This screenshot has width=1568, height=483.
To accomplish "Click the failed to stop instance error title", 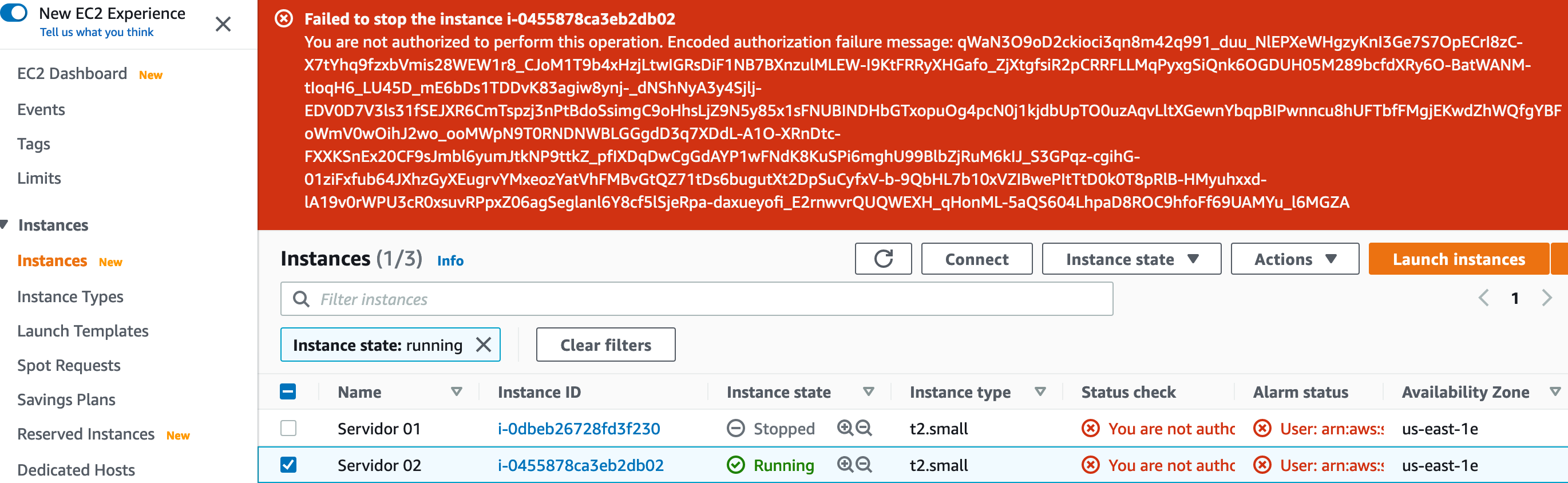I will (490, 19).
